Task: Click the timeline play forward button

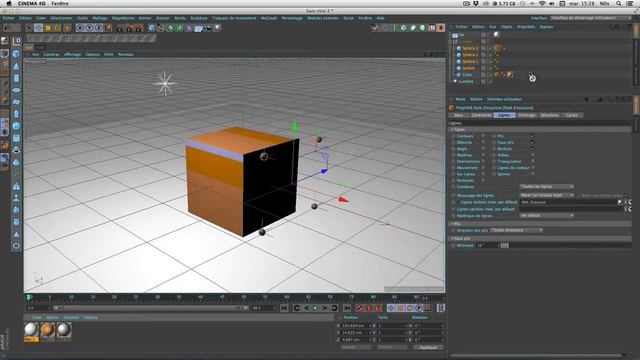Action: point(315,308)
